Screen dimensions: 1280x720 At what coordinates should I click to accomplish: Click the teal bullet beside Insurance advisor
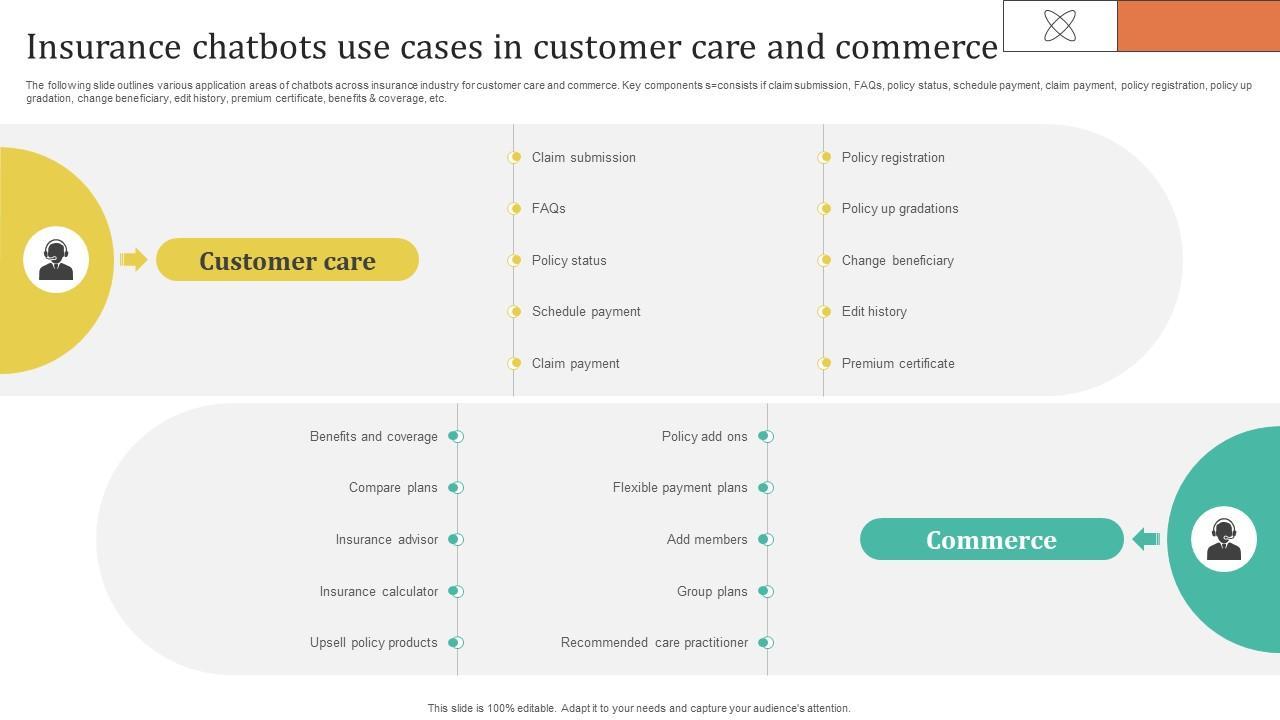click(456, 539)
